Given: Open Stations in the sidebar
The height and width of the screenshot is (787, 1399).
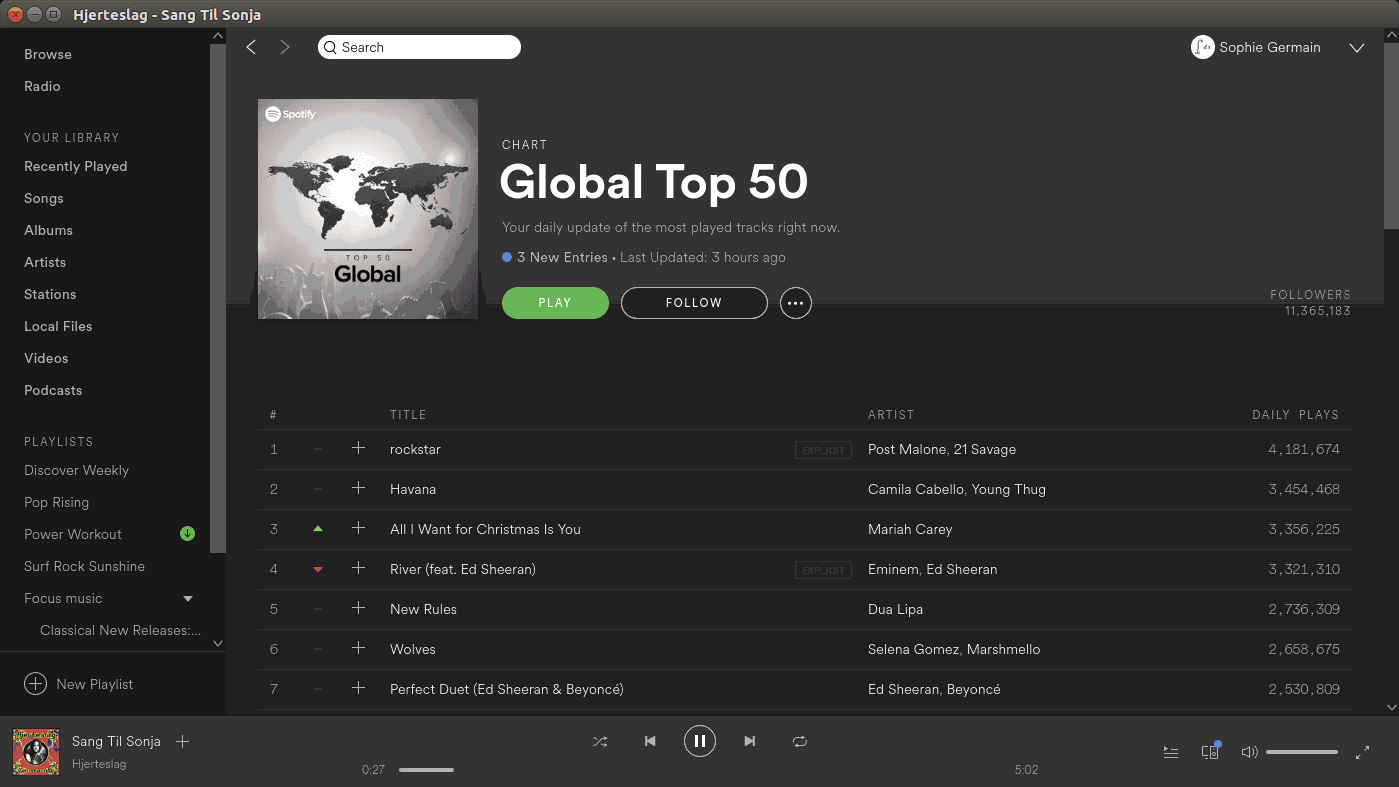Looking at the screenshot, I should pos(50,294).
